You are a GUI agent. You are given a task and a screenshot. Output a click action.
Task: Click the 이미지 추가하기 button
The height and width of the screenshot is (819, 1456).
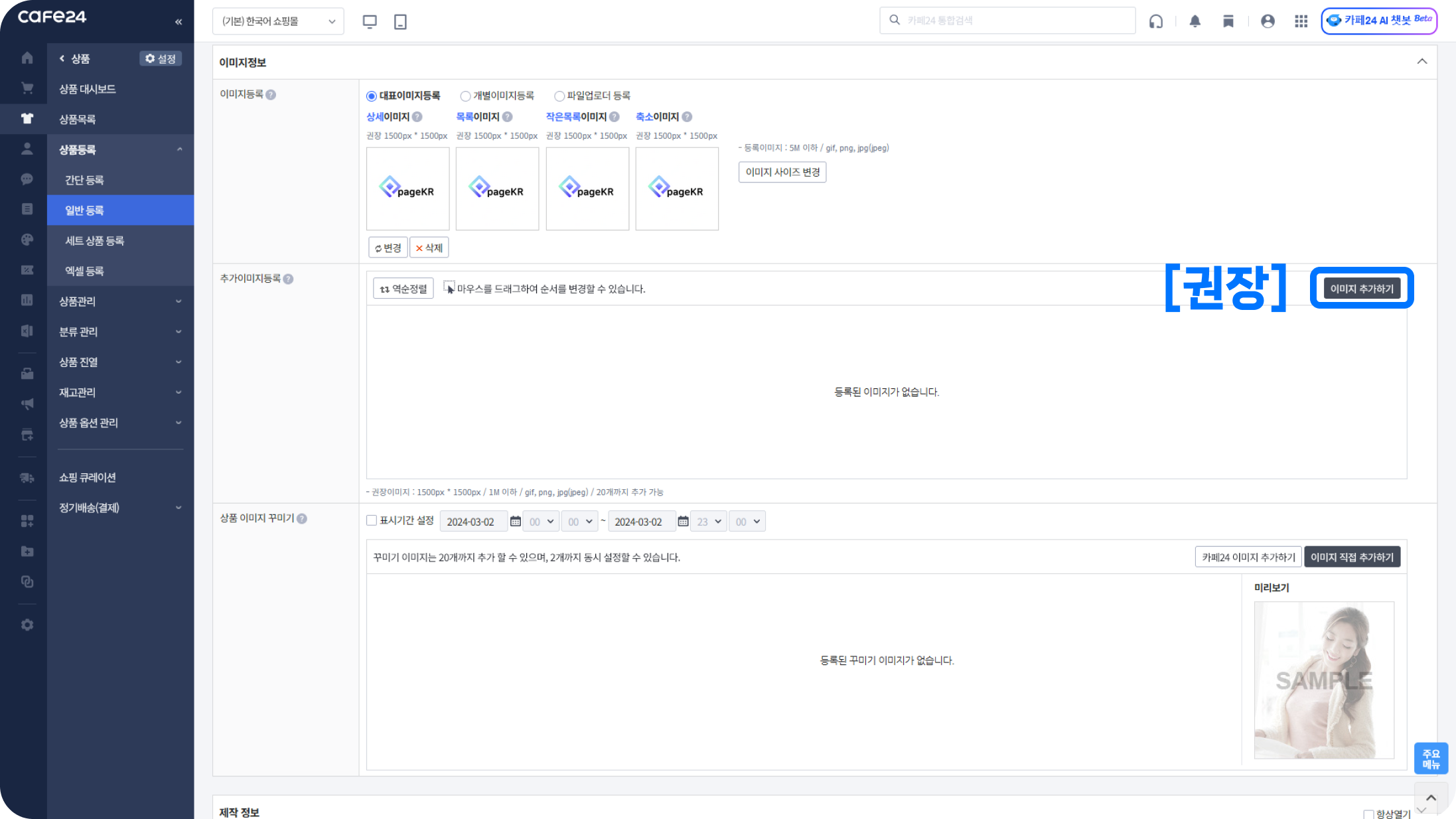pos(1361,289)
